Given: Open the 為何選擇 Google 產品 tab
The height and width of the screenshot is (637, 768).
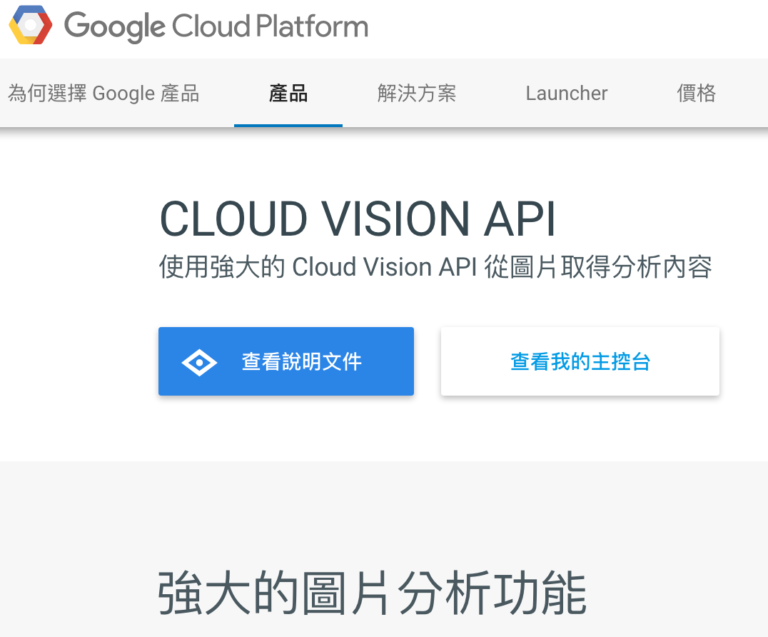Looking at the screenshot, I should click(x=103, y=93).
